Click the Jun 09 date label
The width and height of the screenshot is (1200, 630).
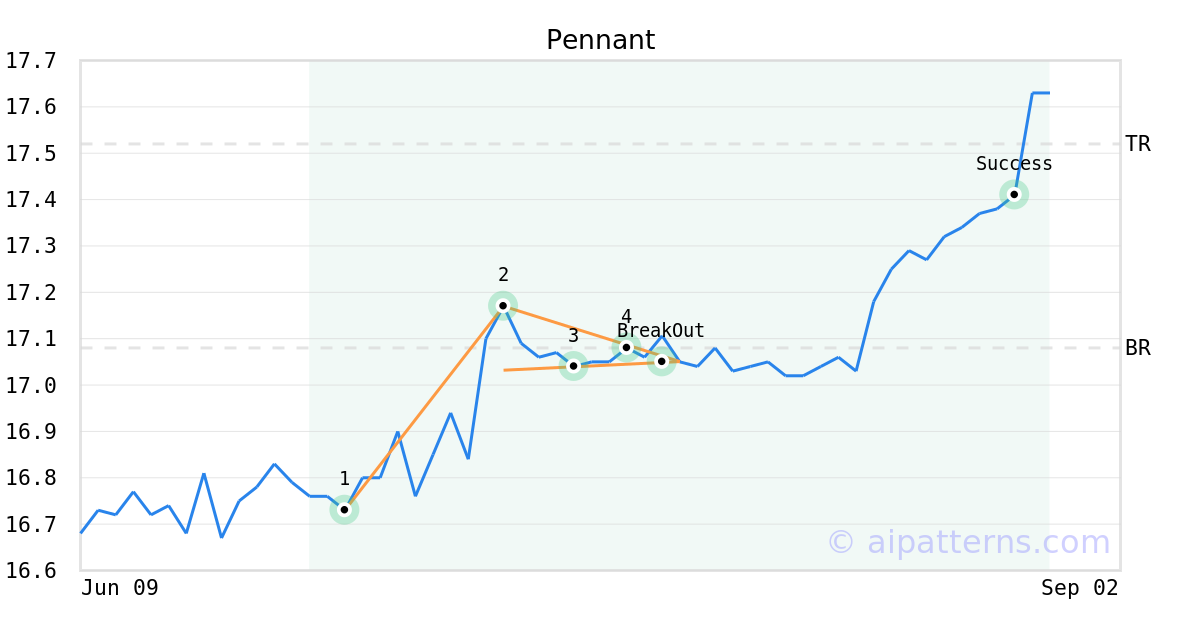coord(120,588)
